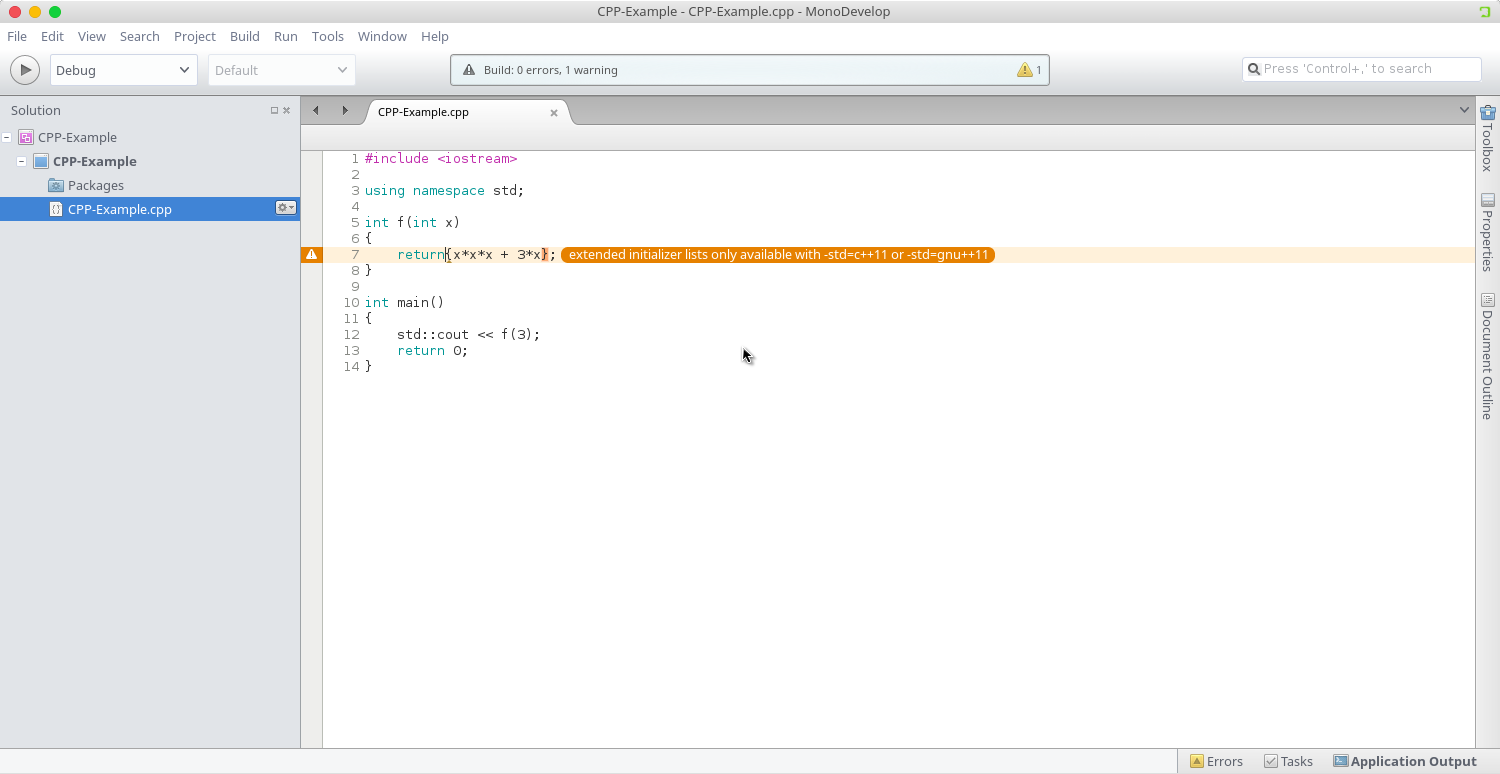The width and height of the screenshot is (1500, 774).
Task: Navigate back with the left arrow
Action: click(316, 111)
